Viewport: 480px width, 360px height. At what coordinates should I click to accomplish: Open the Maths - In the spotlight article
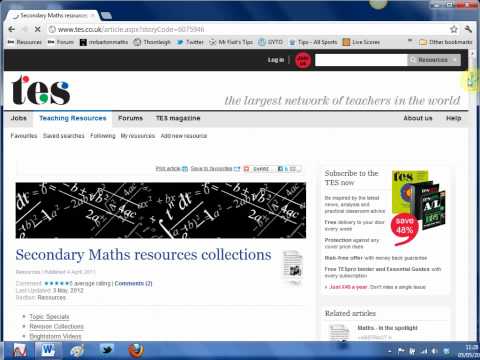coord(387,328)
